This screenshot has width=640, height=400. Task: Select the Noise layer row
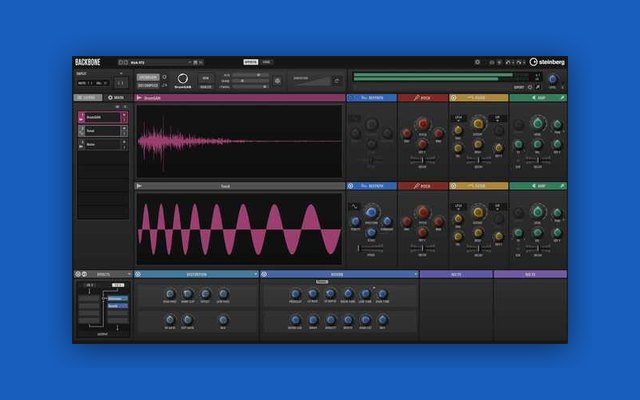tap(102, 144)
